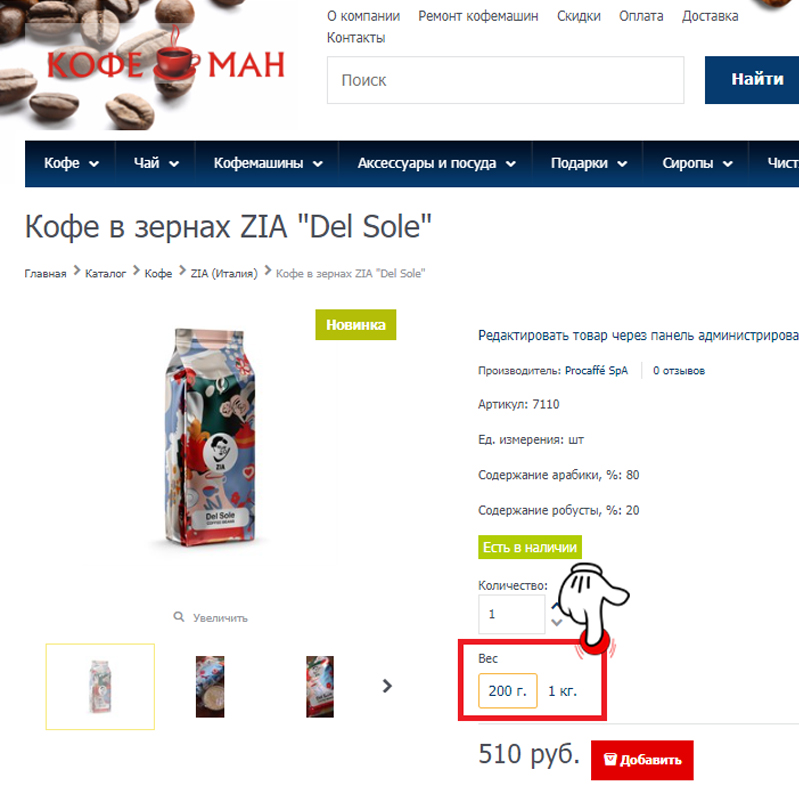Open the Чай navigation menu

pyautogui.click(x=156, y=163)
